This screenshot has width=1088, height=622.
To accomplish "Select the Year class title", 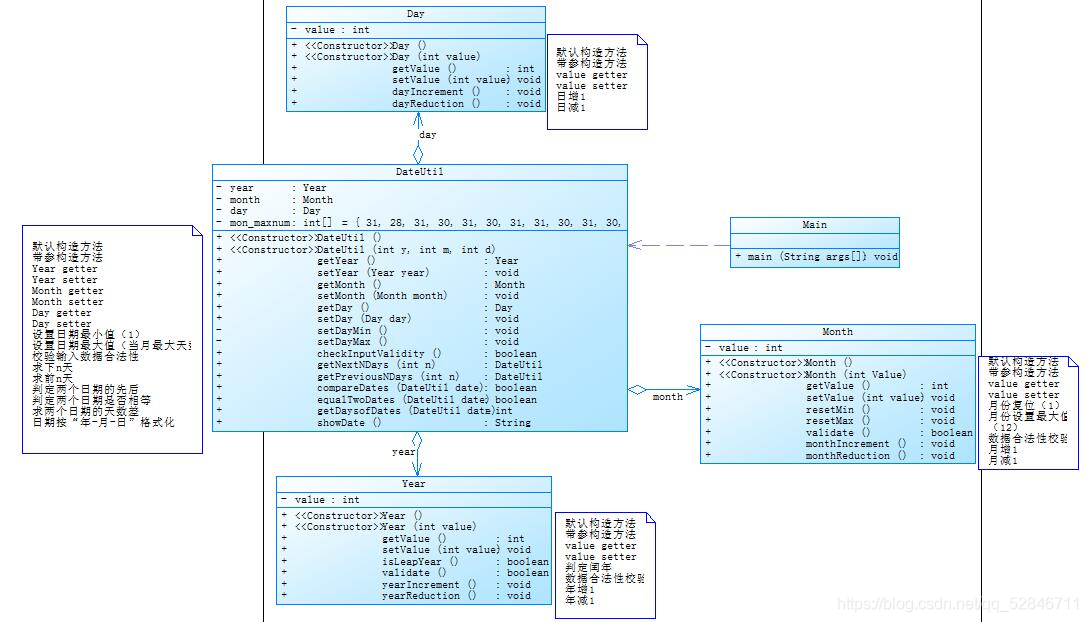I will point(414,484).
